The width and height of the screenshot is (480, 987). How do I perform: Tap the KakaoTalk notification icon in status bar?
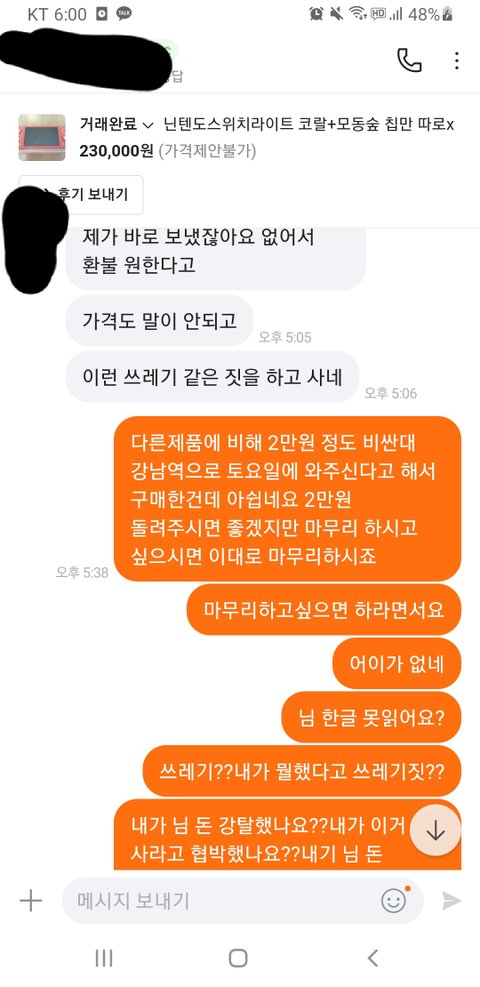pyautogui.click(x=125, y=14)
